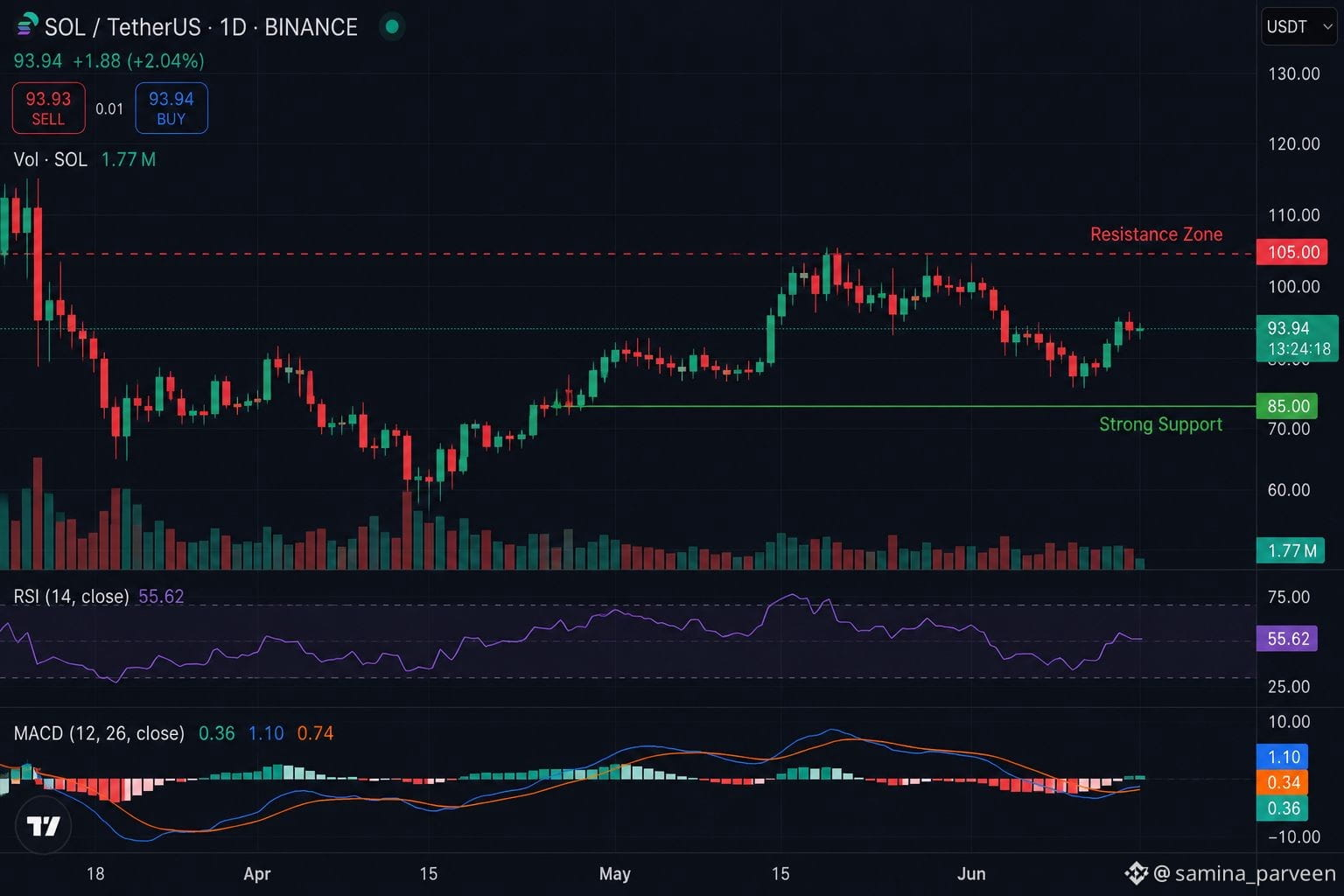Click the MACD histogram value 0.36 in legend
Image resolution: width=1344 pixels, height=896 pixels.
click(217, 733)
